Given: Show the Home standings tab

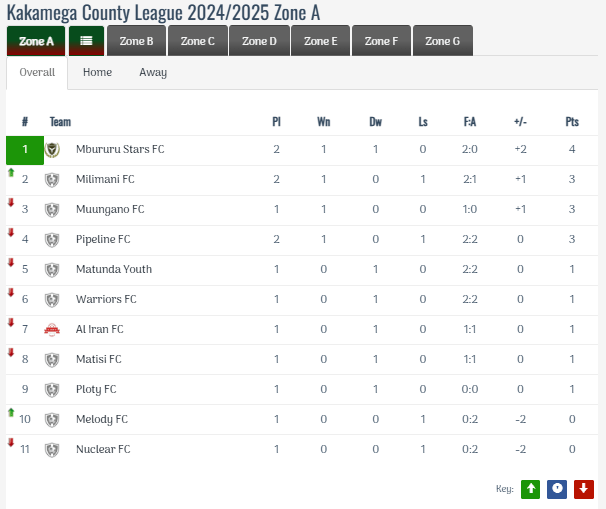Looking at the screenshot, I should [x=97, y=73].
